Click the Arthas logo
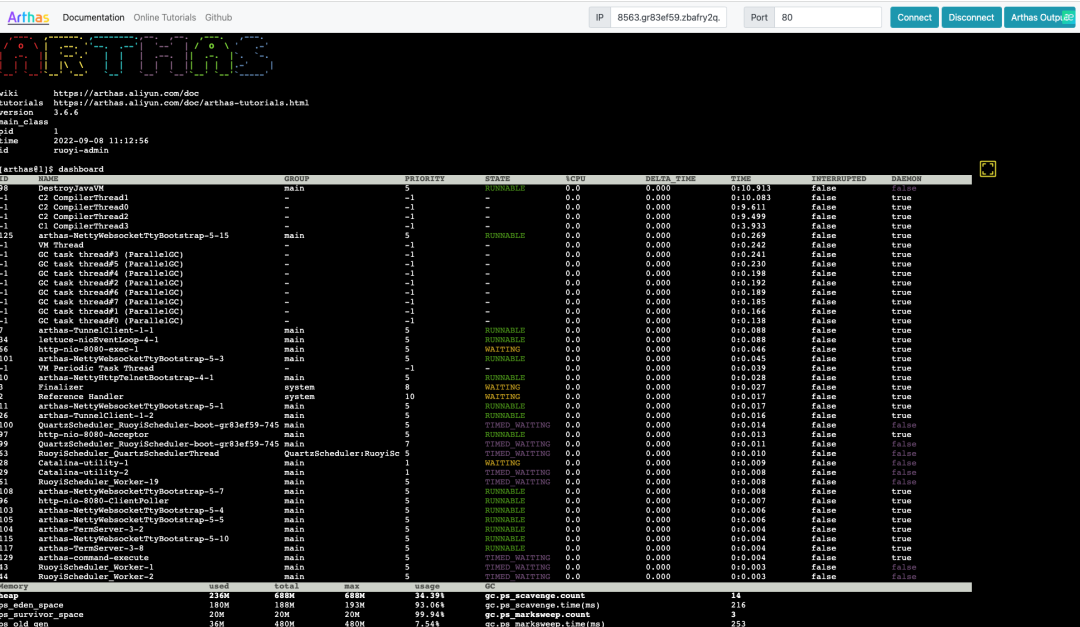 click(x=28, y=17)
